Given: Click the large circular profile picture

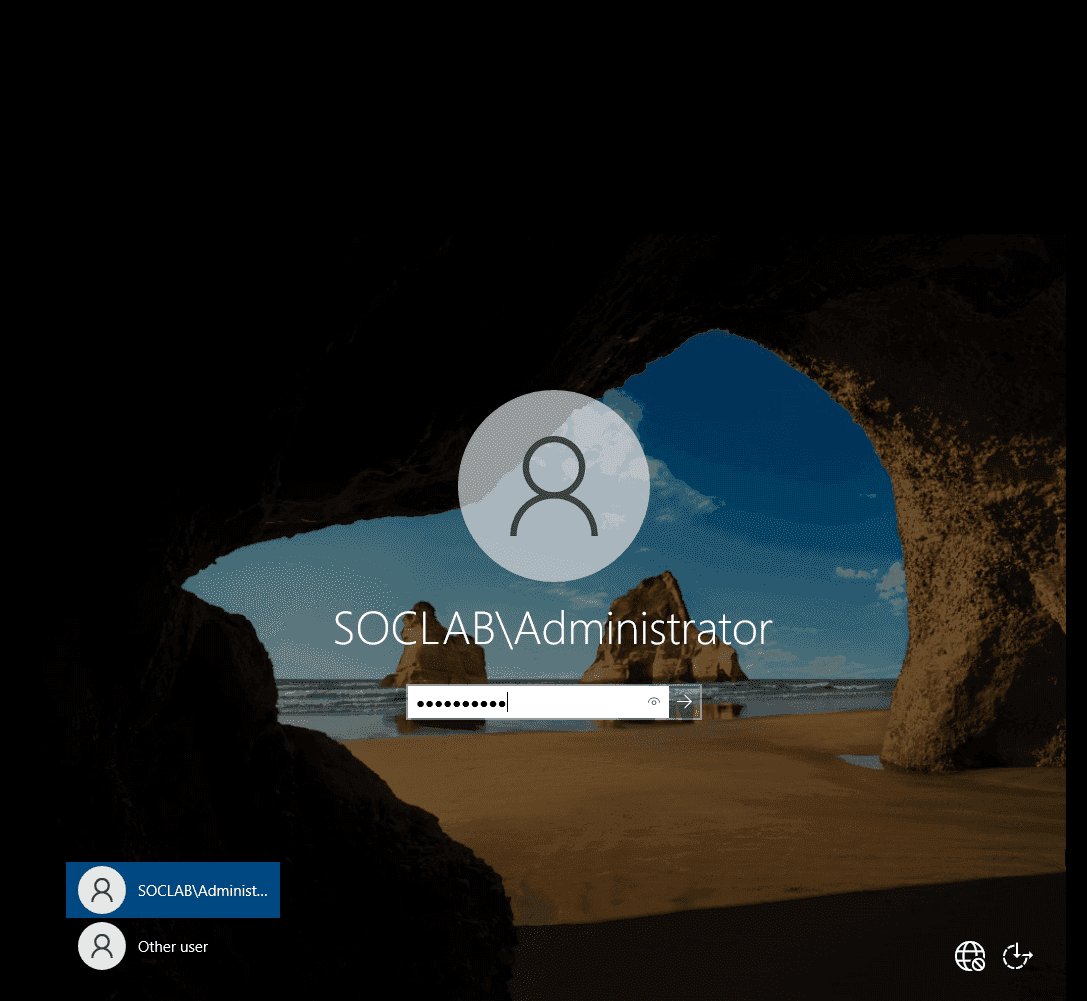Looking at the screenshot, I should [554, 486].
